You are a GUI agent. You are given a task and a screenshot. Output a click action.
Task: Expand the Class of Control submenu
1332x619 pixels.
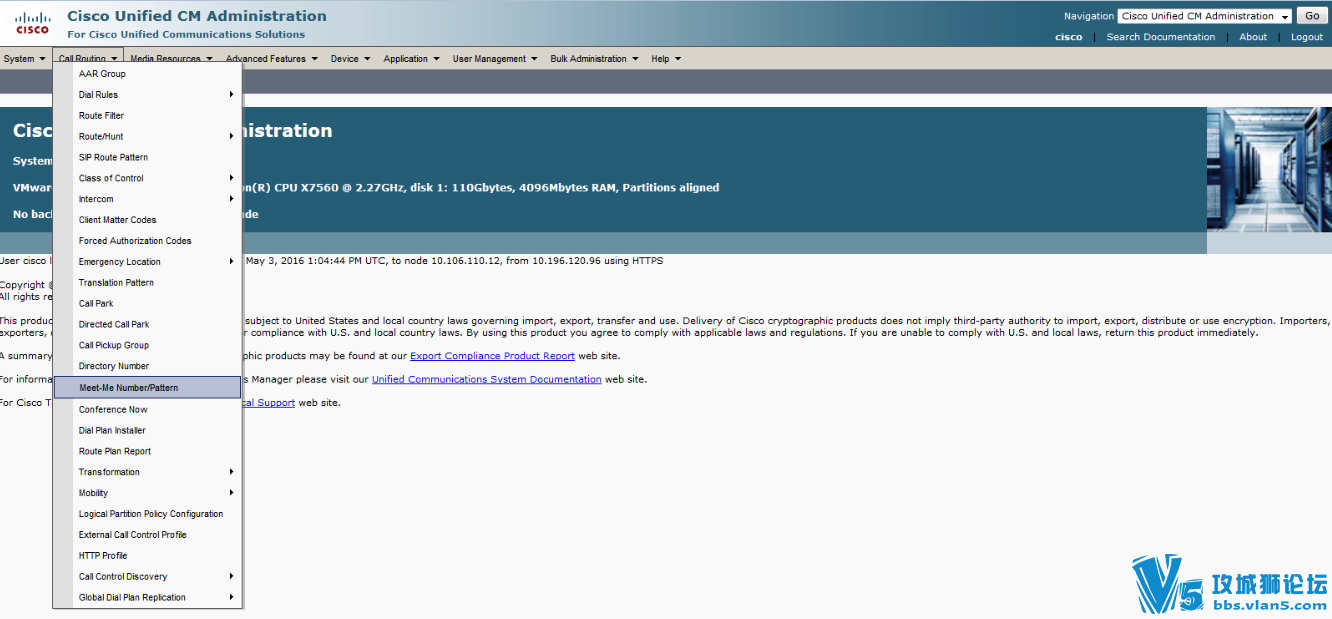point(147,179)
